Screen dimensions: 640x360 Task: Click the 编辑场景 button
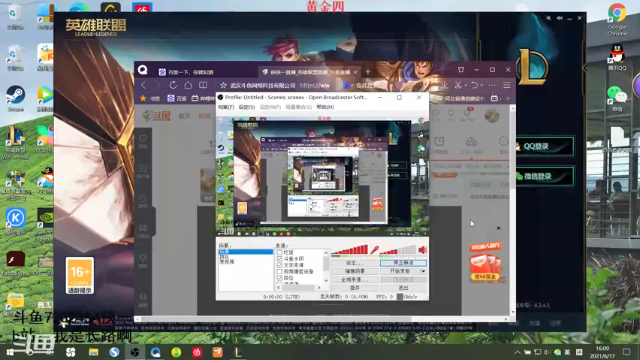tap(355, 271)
